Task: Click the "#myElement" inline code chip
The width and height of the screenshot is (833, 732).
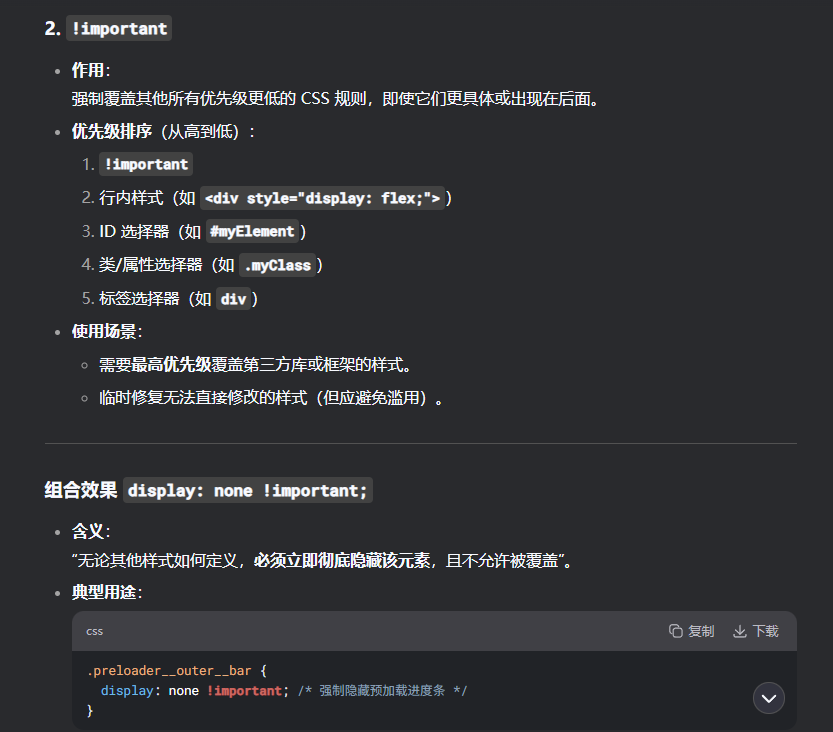Action: point(251,231)
